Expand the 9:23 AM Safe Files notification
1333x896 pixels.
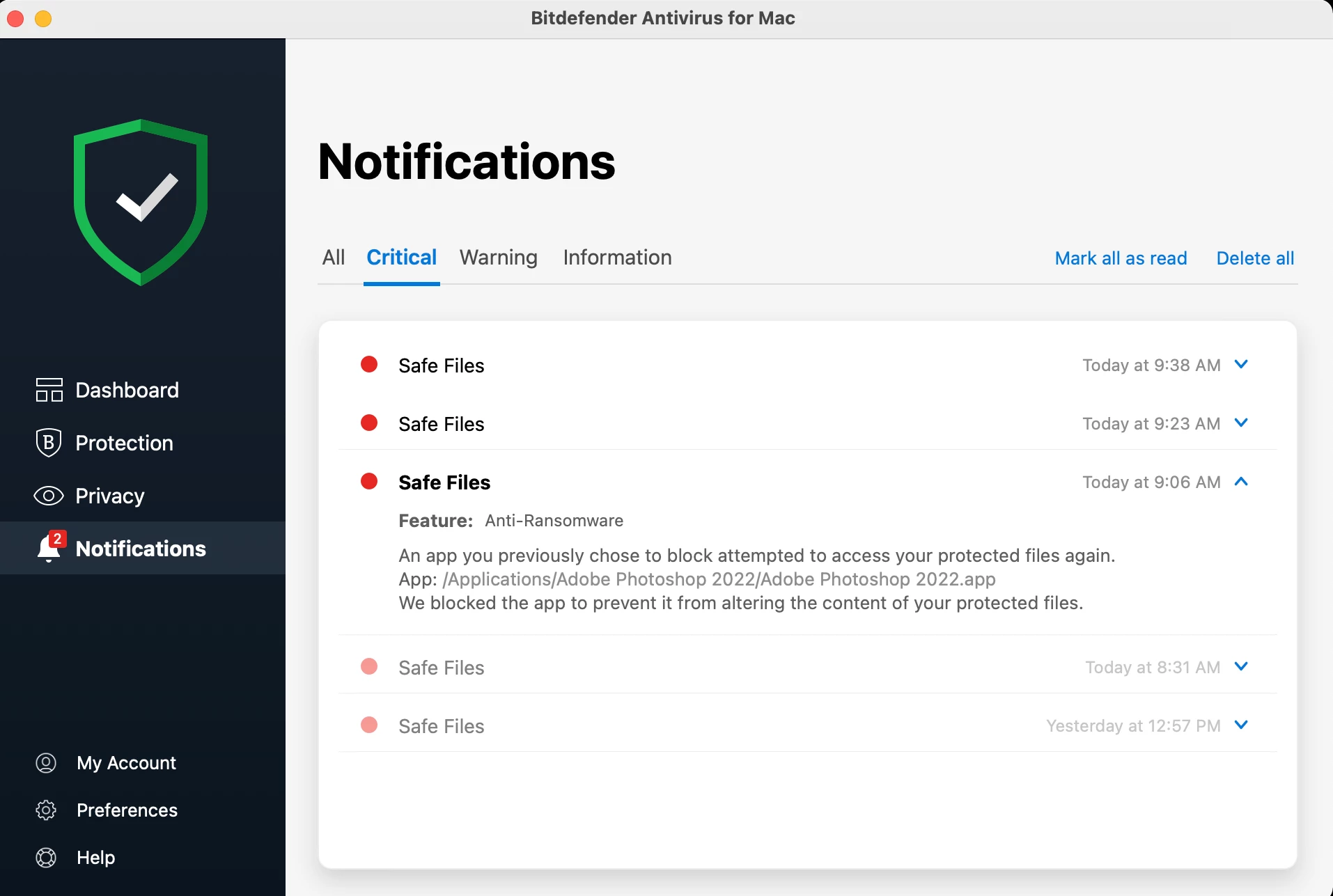coord(1241,423)
